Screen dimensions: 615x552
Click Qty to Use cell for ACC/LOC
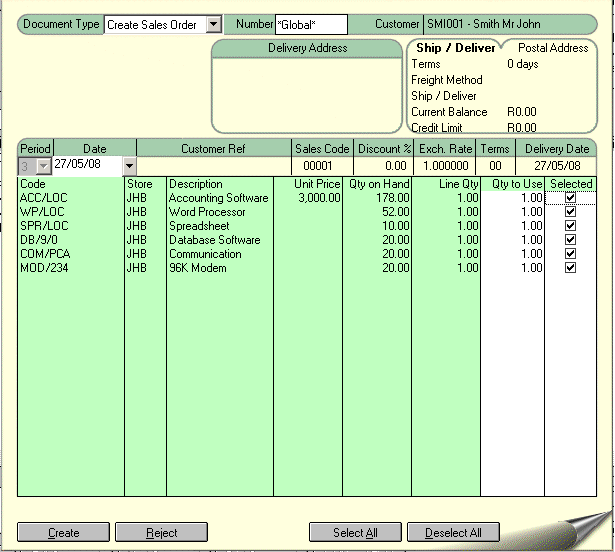512,198
